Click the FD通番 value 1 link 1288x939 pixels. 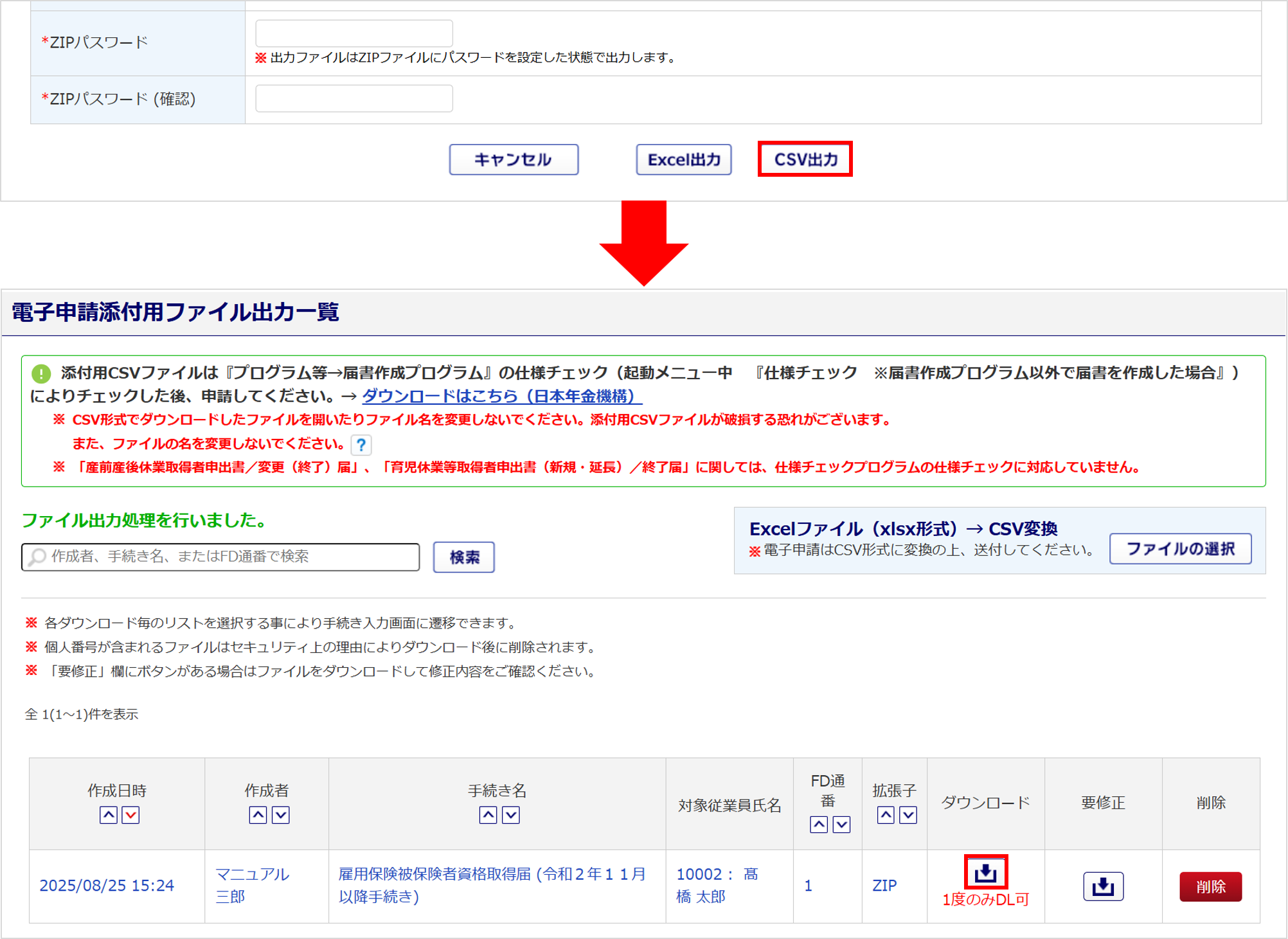808,886
